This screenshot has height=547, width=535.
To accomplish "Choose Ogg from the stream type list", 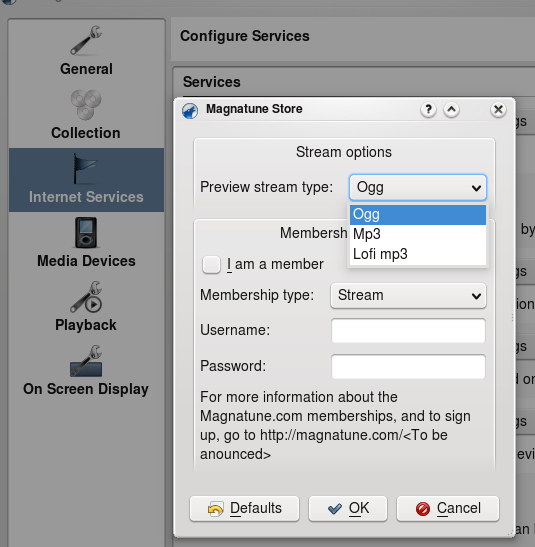I will 418,215.
